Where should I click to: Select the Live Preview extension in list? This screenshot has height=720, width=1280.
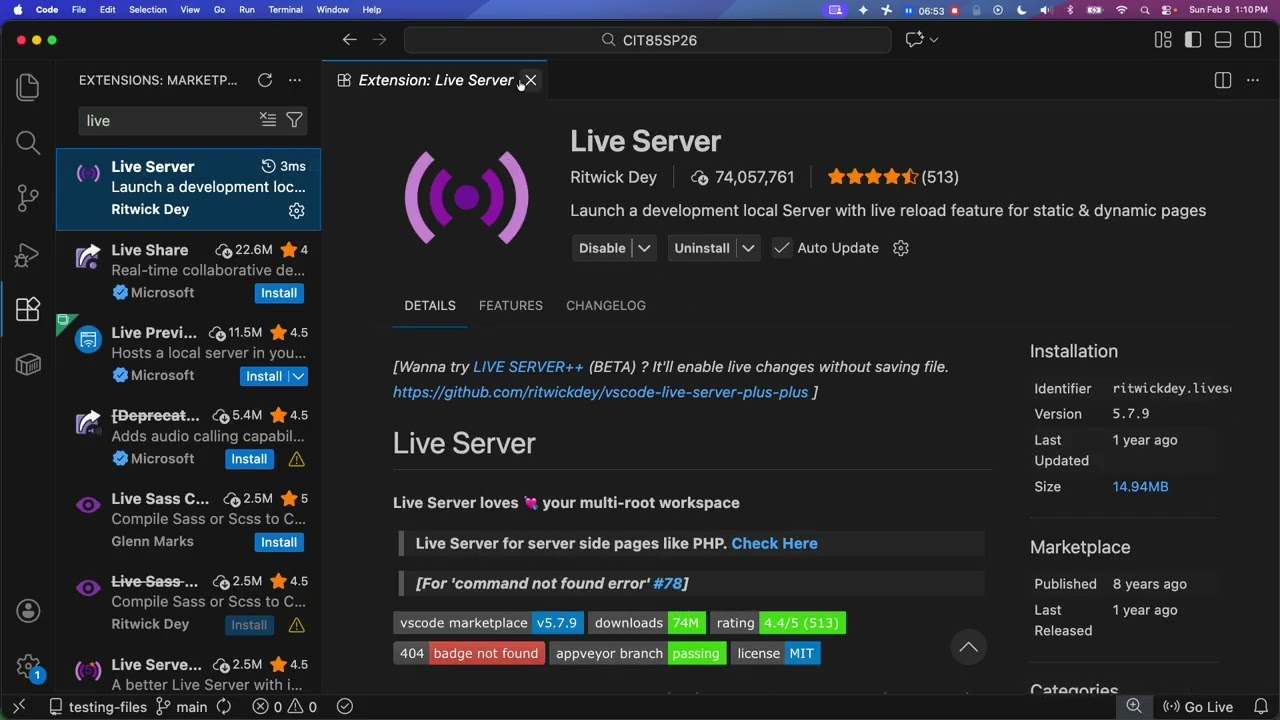coord(188,354)
